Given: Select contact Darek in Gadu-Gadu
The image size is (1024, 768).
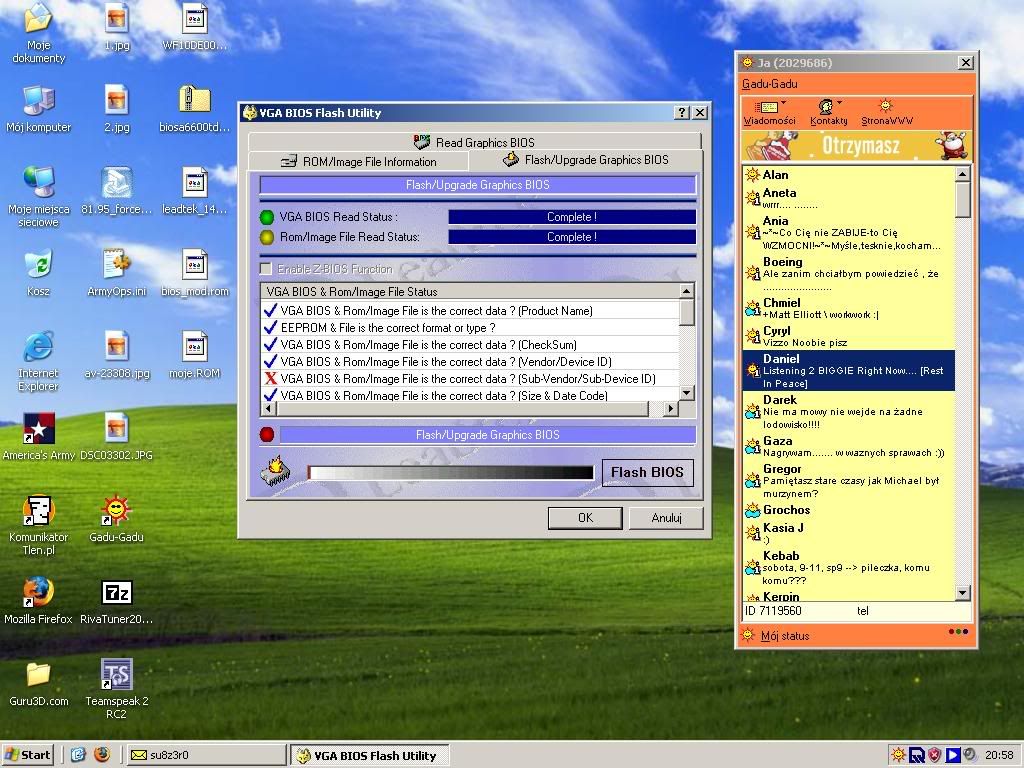Looking at the screenshot, I should [x=848, y=411].
